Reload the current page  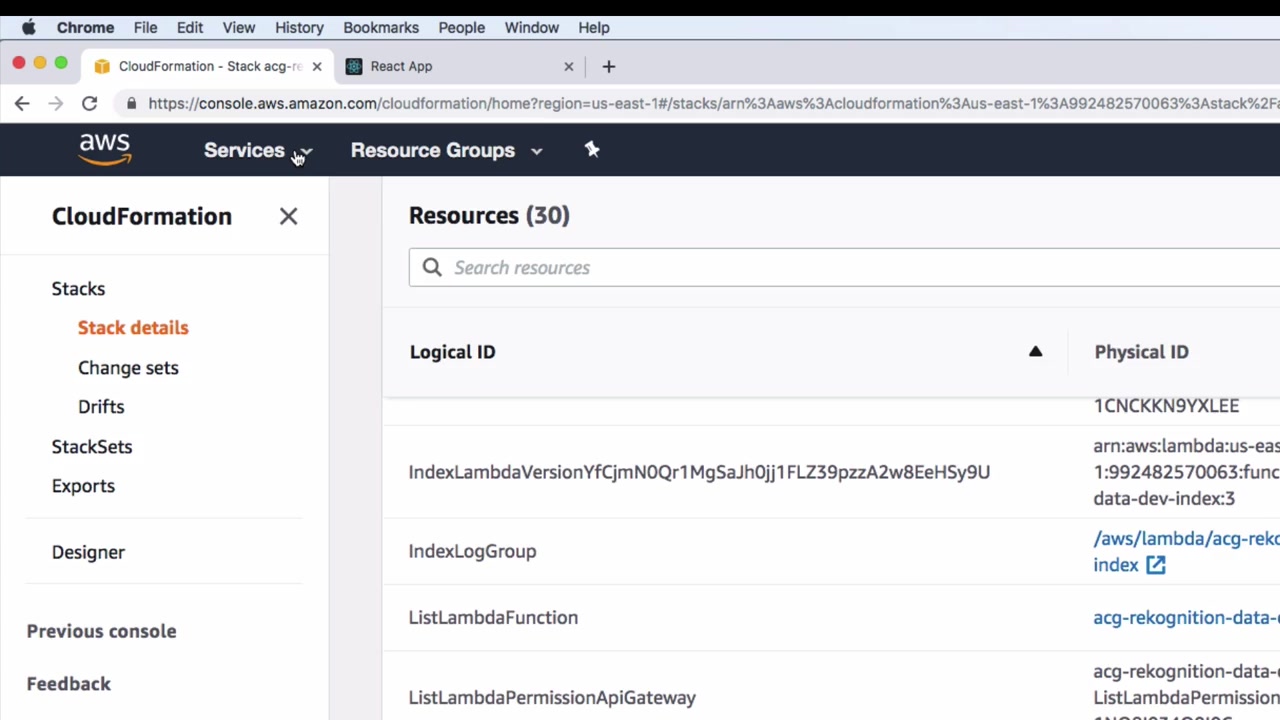(x=89, y=103)
